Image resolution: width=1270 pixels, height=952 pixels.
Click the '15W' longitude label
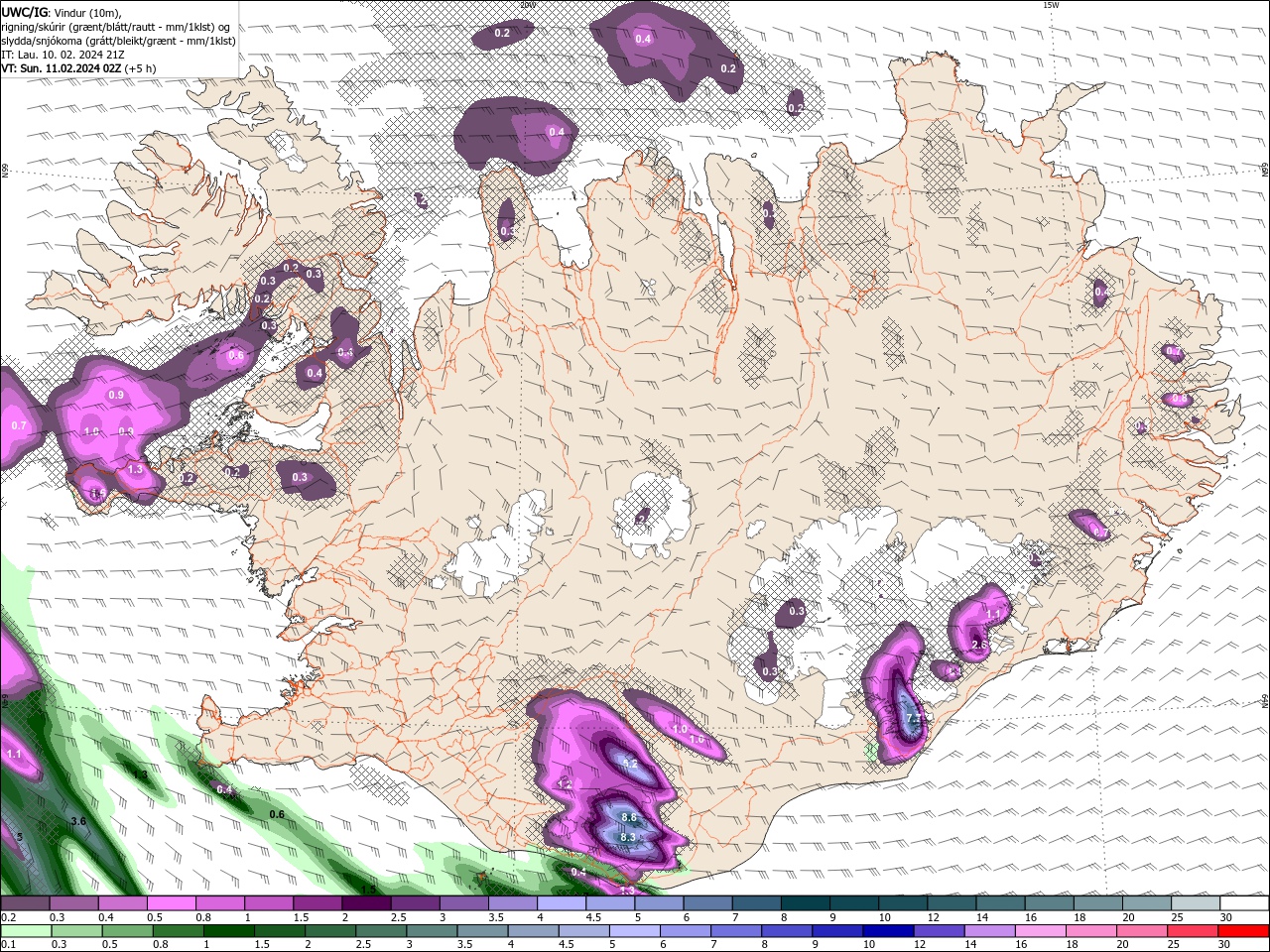pyautogui.click(x=1051, y=5)
